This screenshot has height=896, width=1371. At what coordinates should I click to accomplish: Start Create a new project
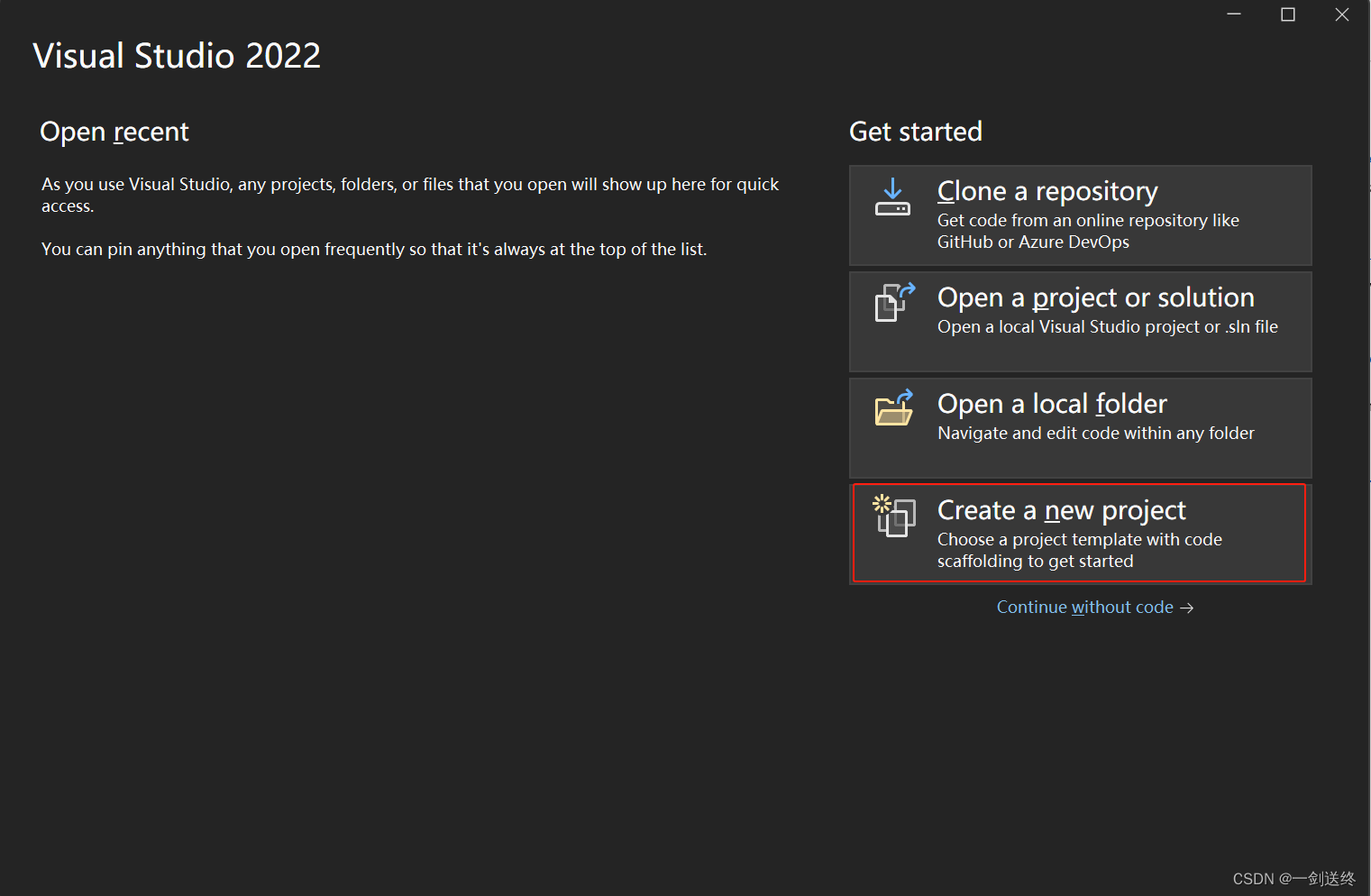pos(1079,532)
